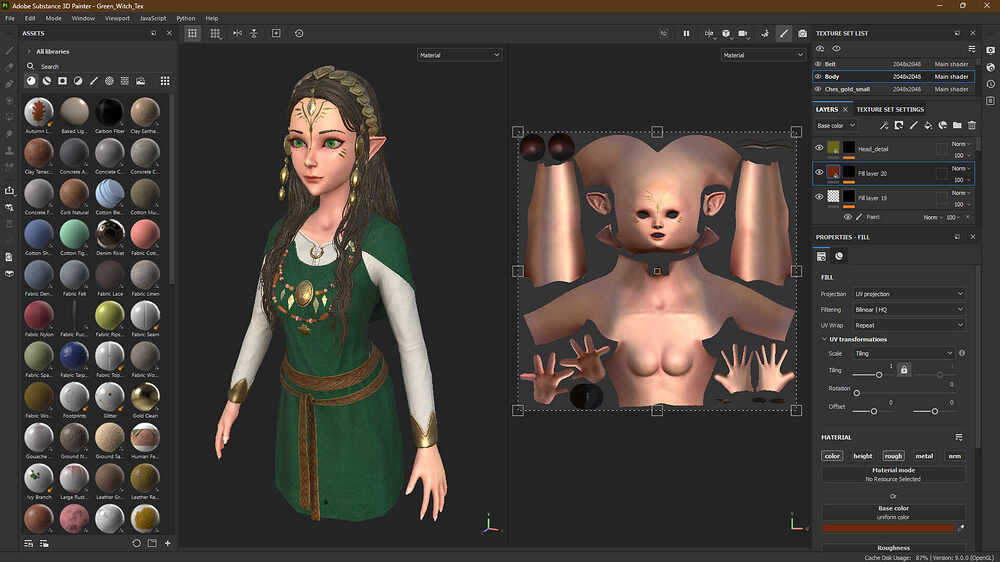Pause rendering with the pause button
The height and width of the screenshot is (562, 1000).
(686, 33)
